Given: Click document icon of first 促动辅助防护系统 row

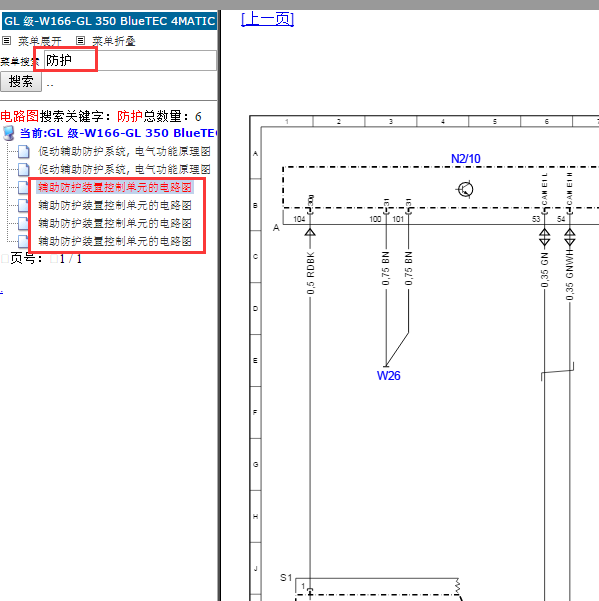Looking at the screenshot, I should (x=24, y=151).
